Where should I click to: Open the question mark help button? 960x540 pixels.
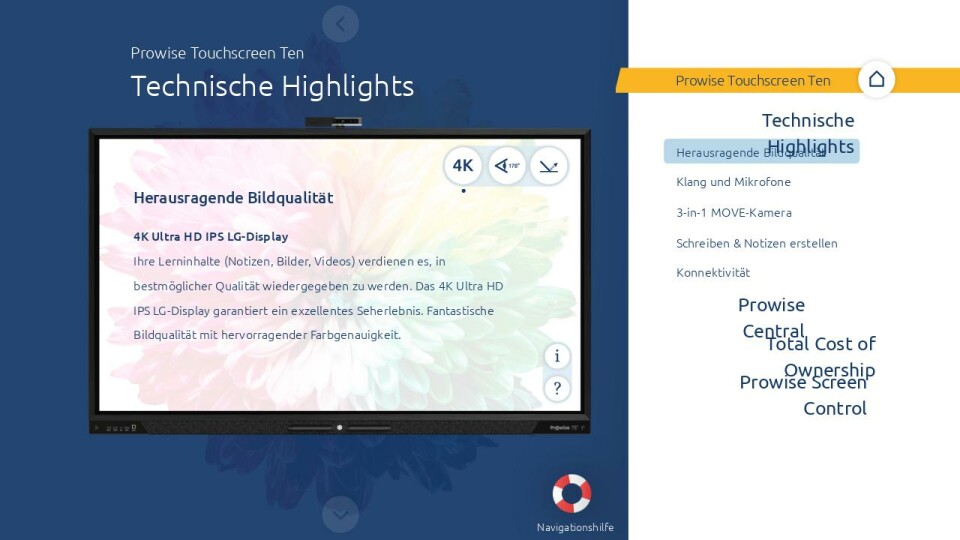pos(557,388)
